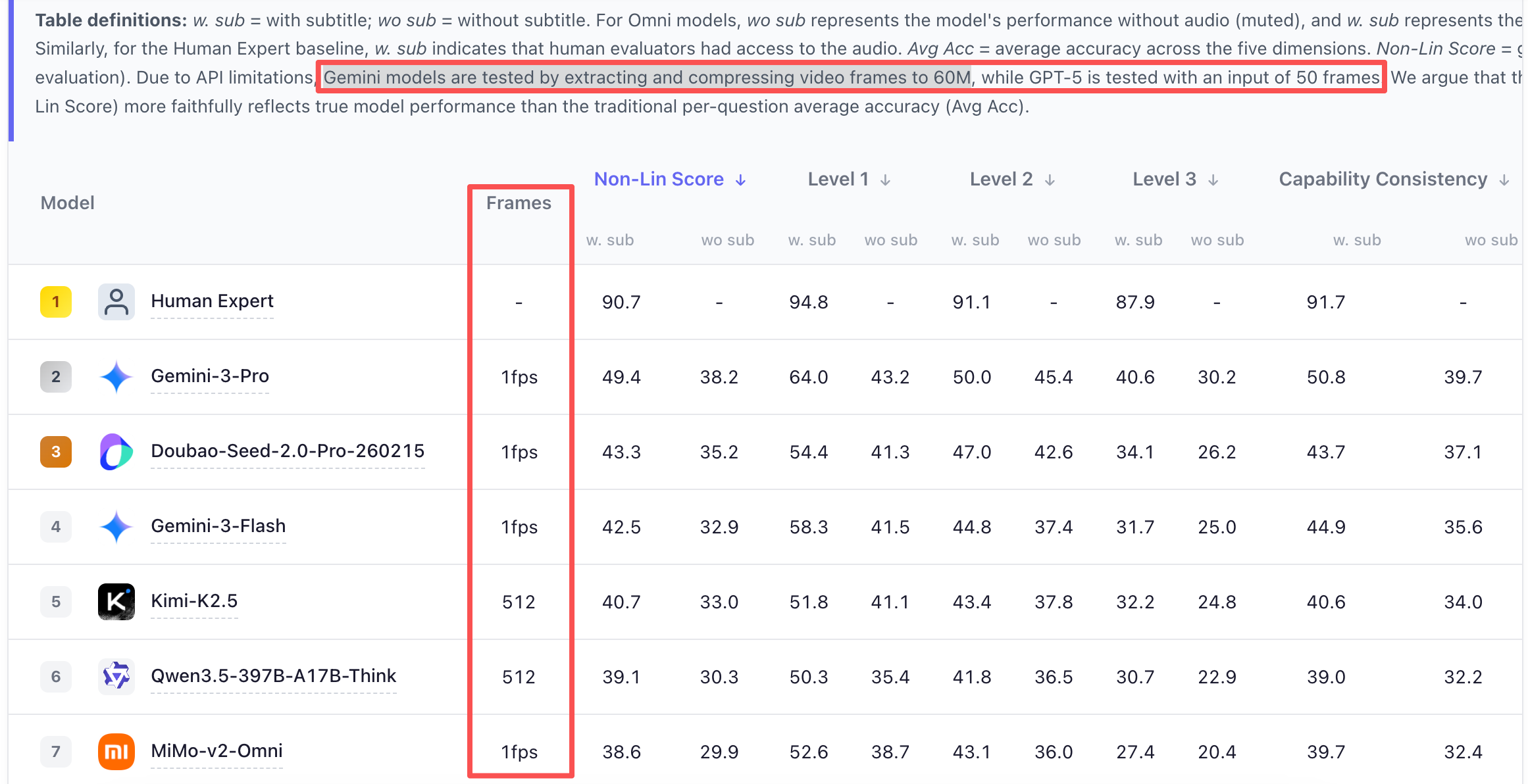The image size is (1528, 784).
Task: Open the Doubao-Seed-2.0-Pro-260215 model link
Action: [288, 451]
